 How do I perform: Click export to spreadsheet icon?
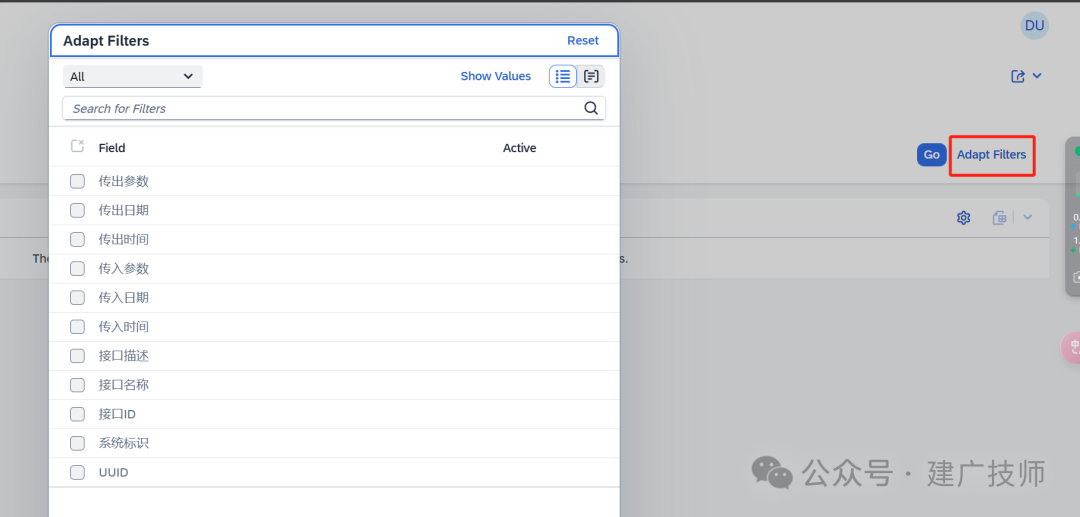click(x=999, y=218)
